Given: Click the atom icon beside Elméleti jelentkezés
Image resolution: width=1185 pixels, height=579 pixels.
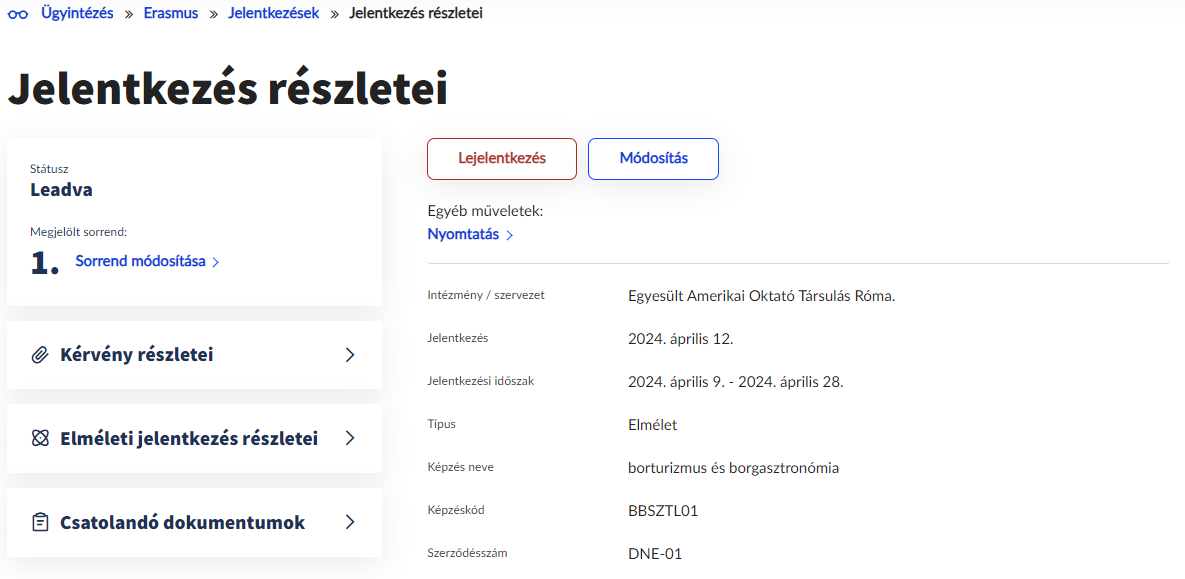Looking at the screenshot, I should pos(41,438).
